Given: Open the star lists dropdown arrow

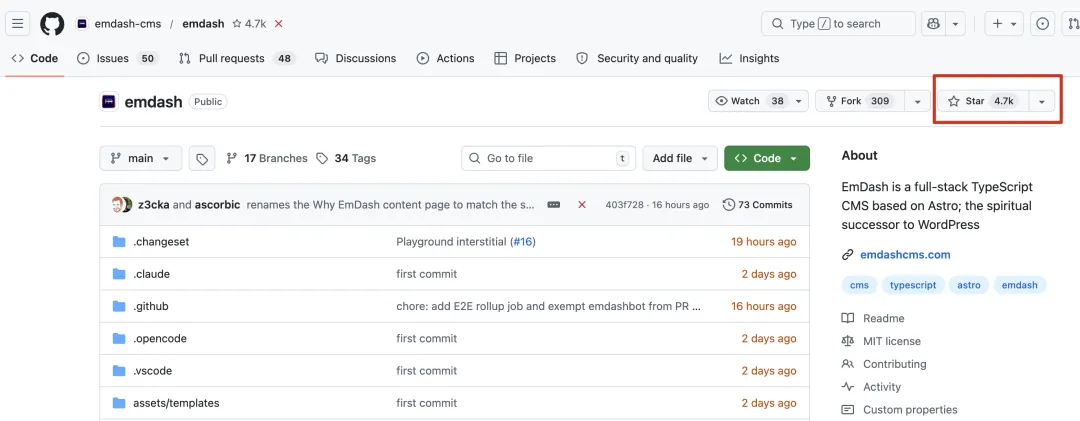Looking at the screenshot, I should pos(1042,101).
